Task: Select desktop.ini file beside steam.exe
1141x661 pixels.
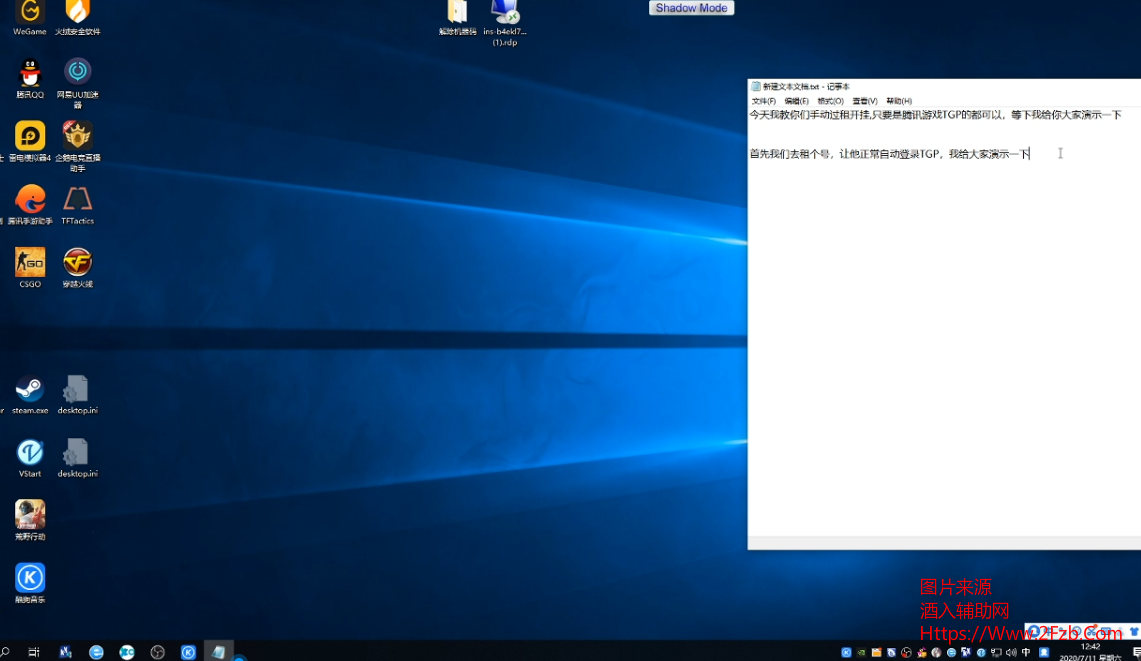Action: (78, 395)
